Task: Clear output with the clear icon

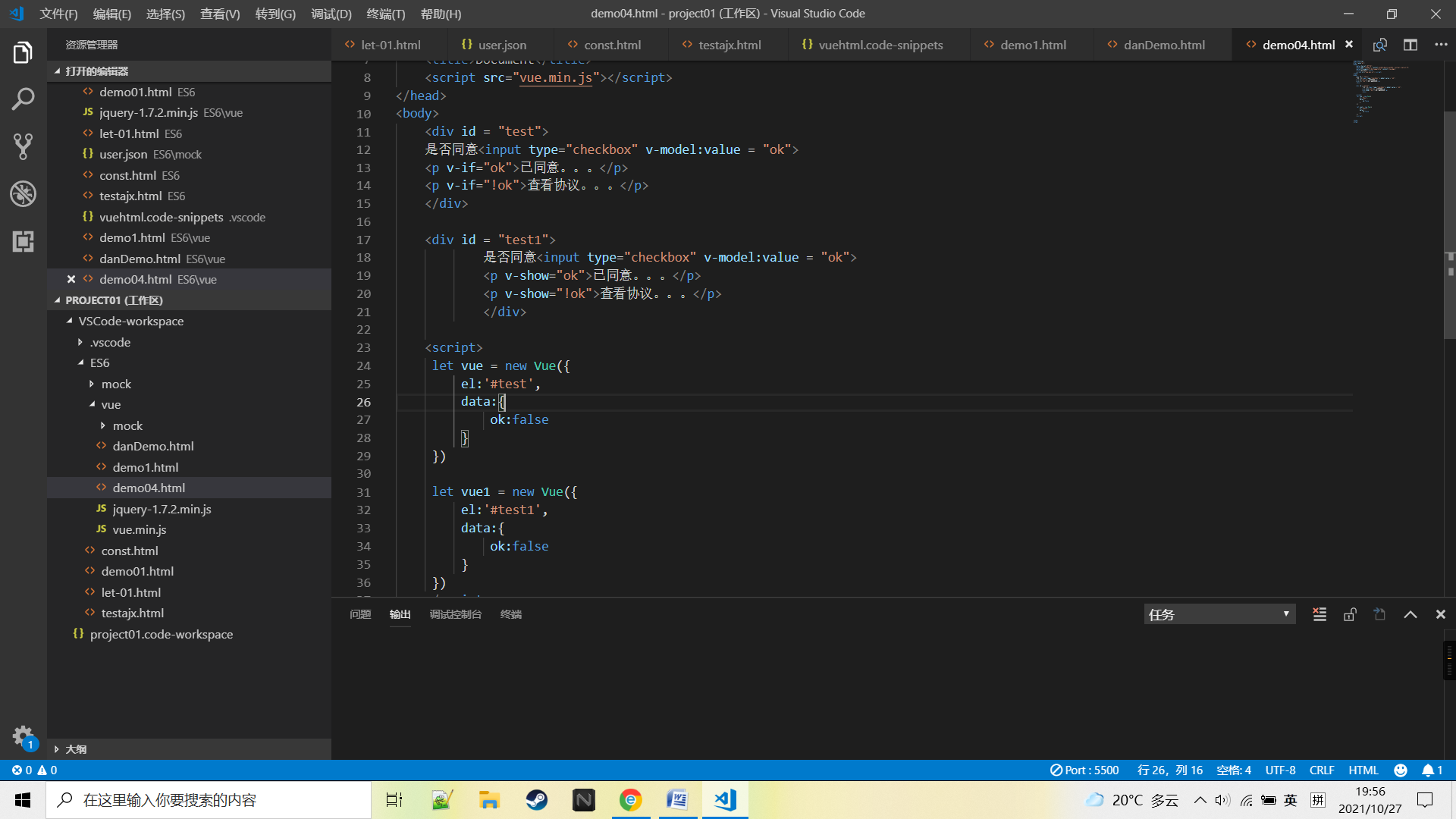Action: point(1319,614)
